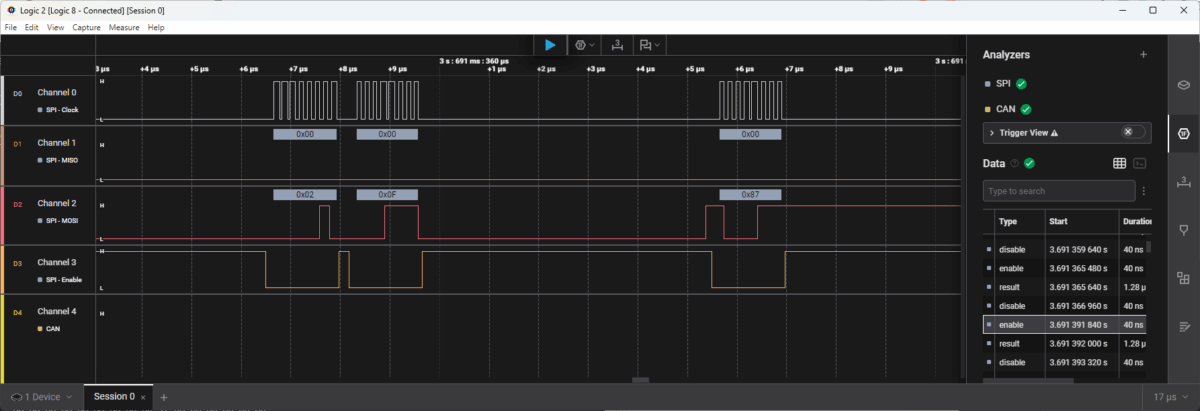Switch data view to terminal mode icon
This screenshot has height=411, width=1200.
point(1139,163)
